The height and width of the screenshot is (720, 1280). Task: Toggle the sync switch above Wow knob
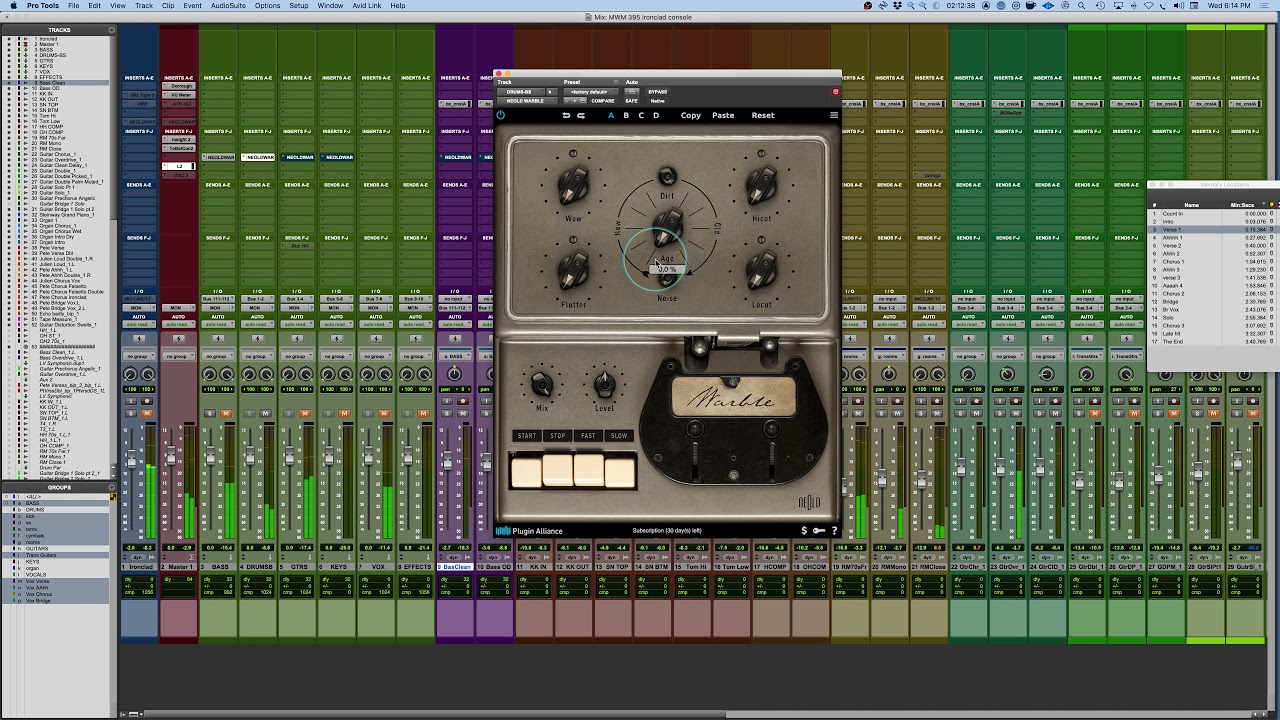(573, 154)
